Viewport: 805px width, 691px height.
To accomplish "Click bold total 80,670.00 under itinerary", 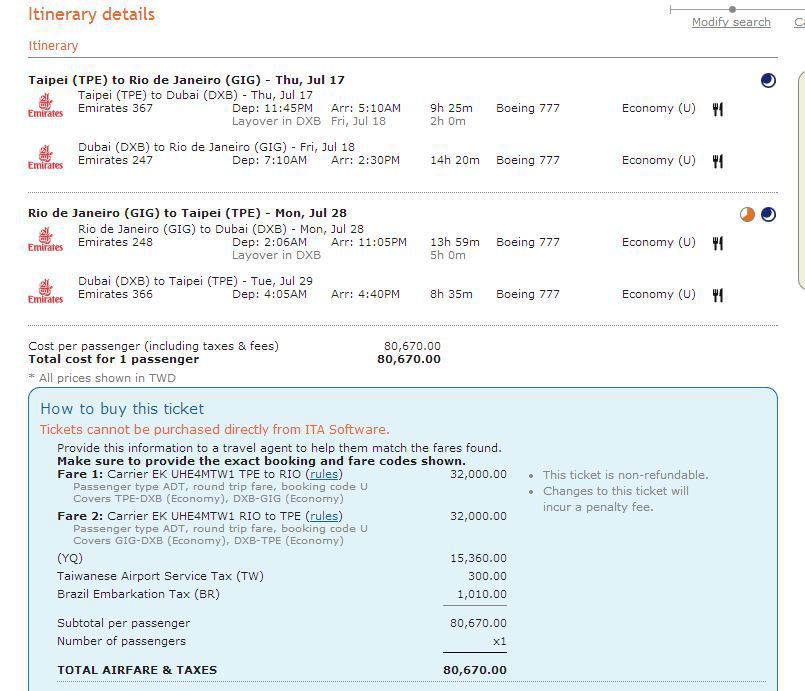I will click(409, 359).
